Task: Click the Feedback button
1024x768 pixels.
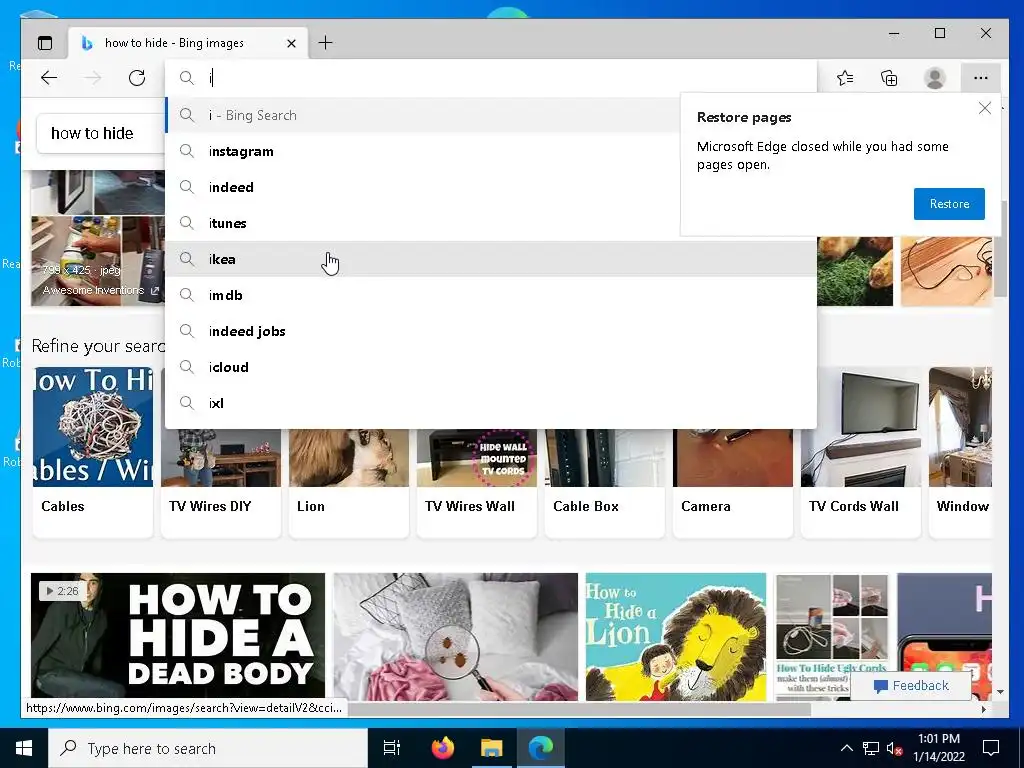Action: (x=911, y=686)
